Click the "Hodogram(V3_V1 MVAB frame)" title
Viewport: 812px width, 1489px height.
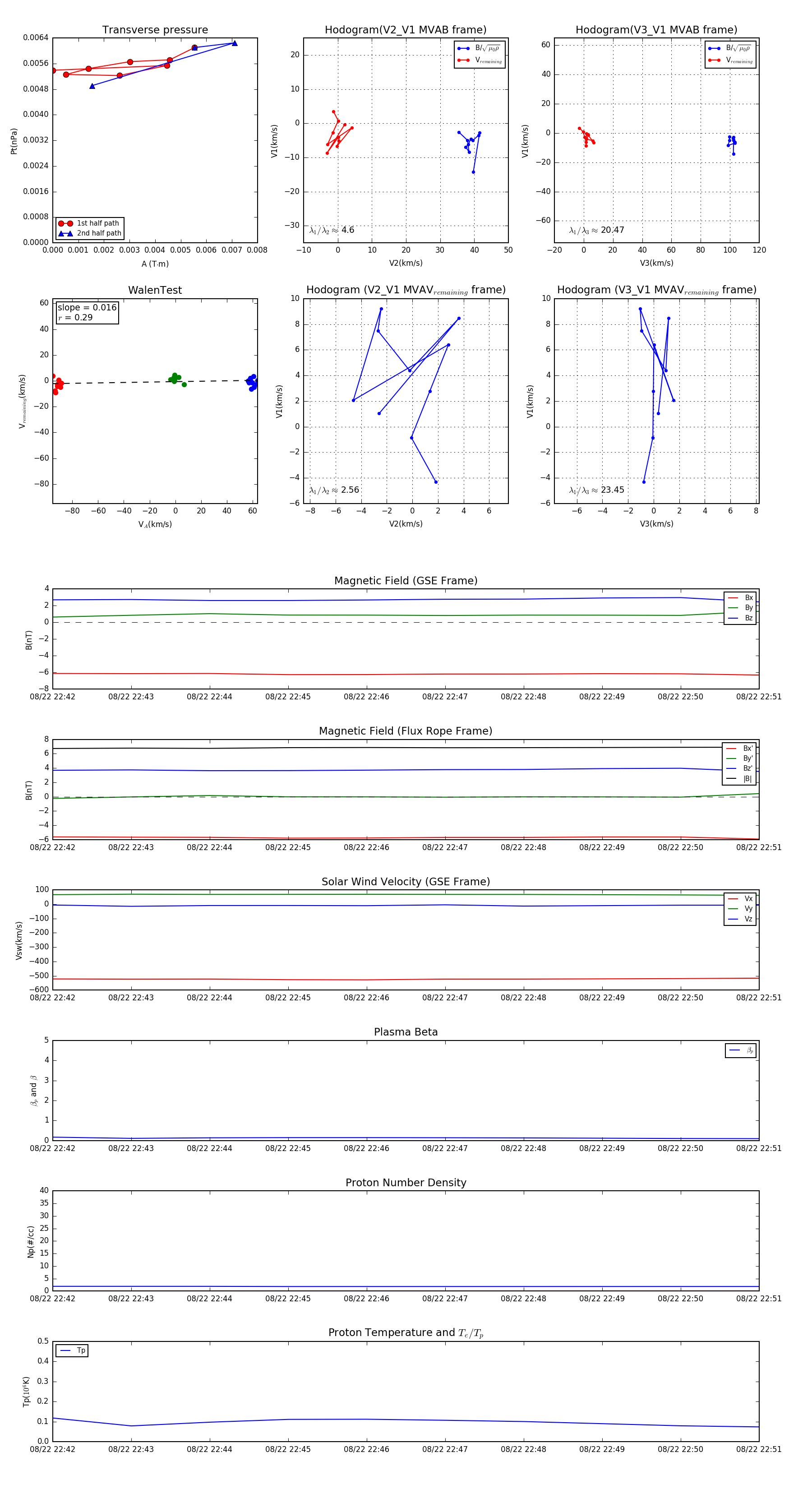click(x=656, y=30)
